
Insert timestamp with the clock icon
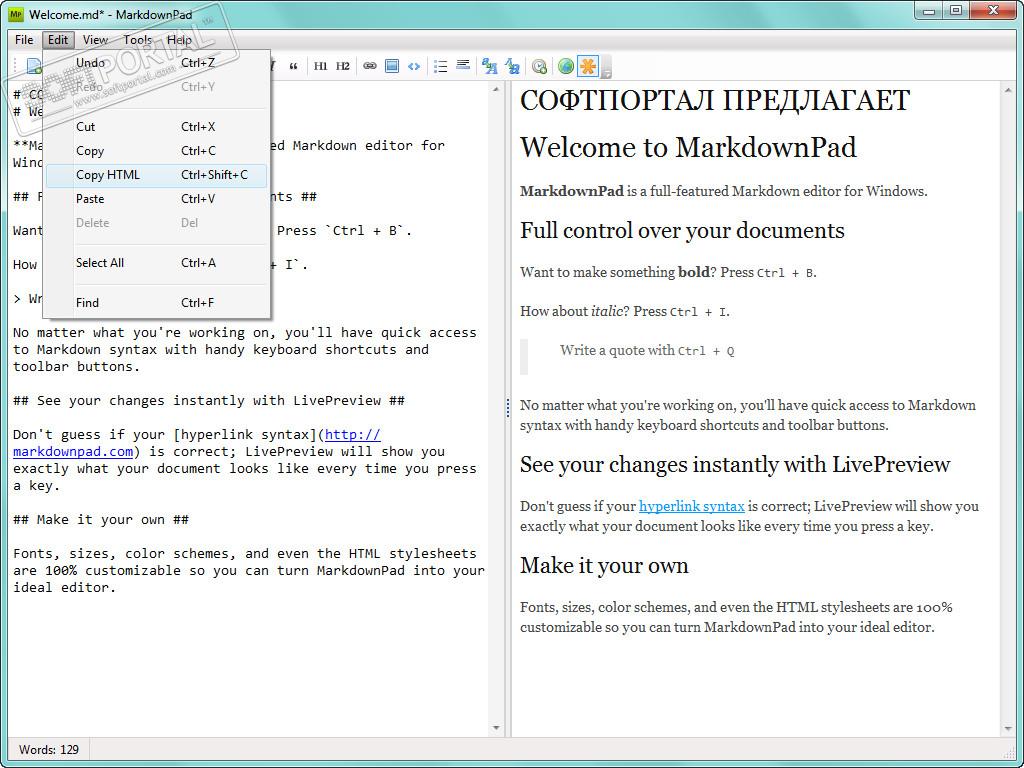539,66
